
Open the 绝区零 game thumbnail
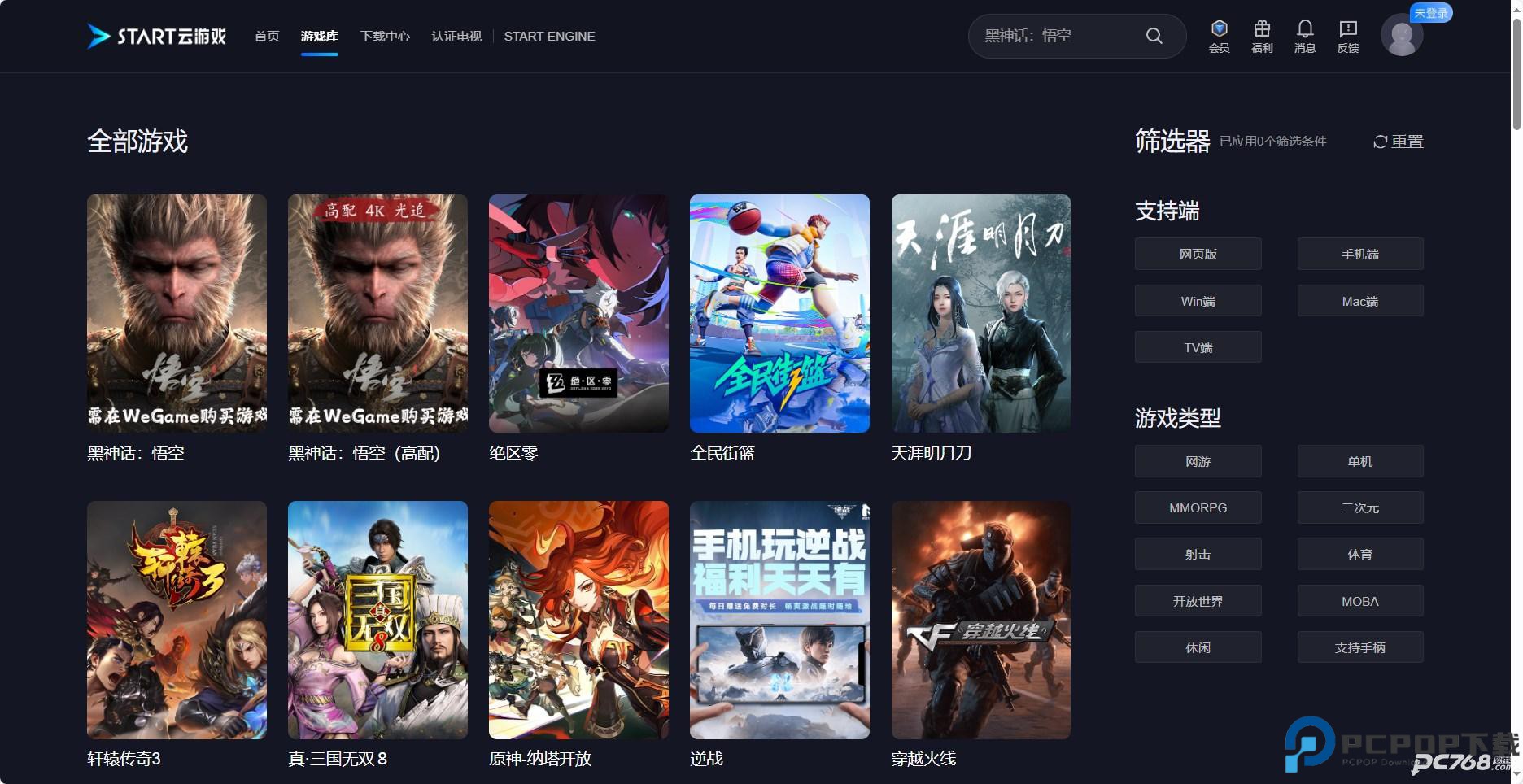pyautogui.click(x=578, y=313)
